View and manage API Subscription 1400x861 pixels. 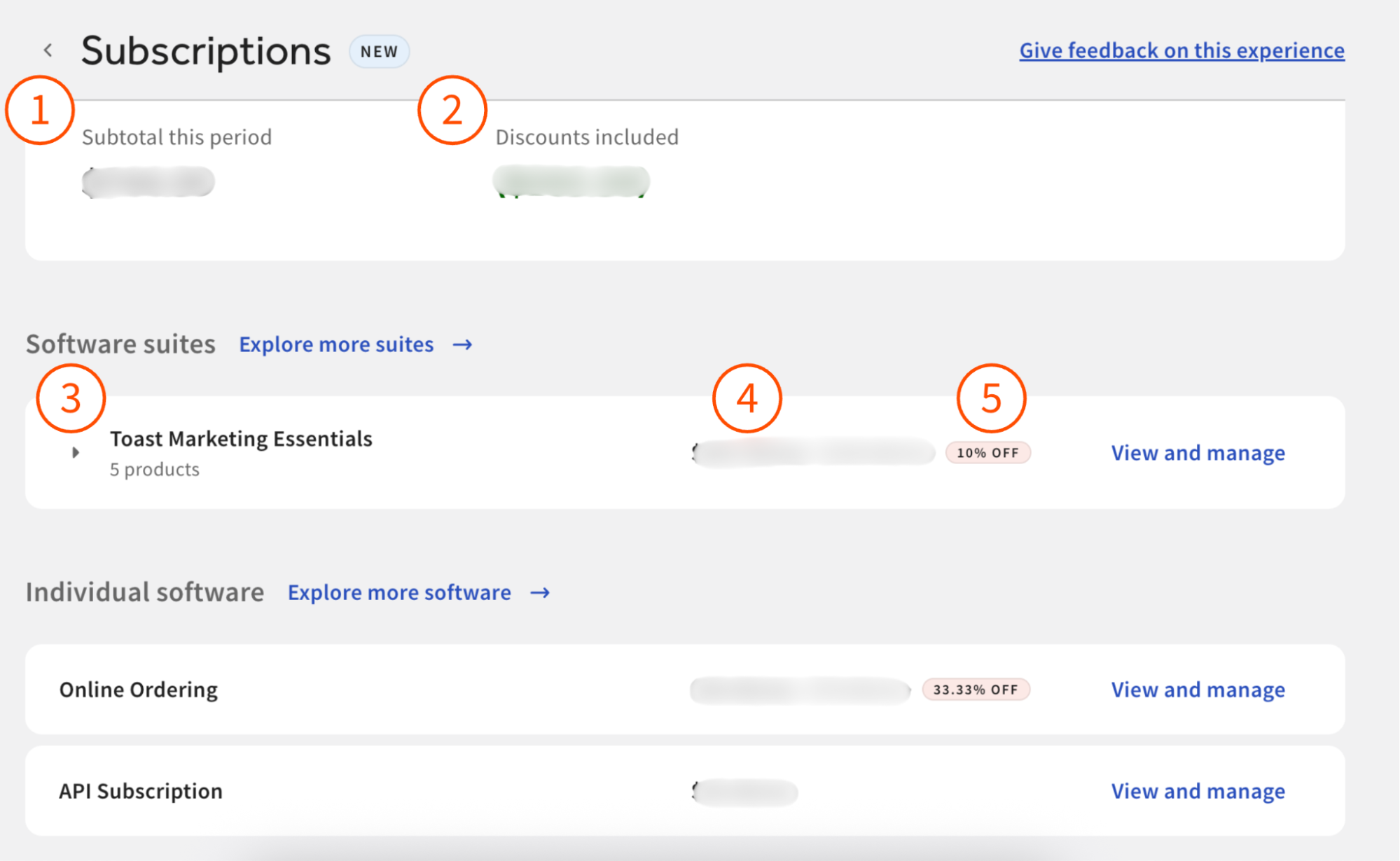(x=1198, y=791)
